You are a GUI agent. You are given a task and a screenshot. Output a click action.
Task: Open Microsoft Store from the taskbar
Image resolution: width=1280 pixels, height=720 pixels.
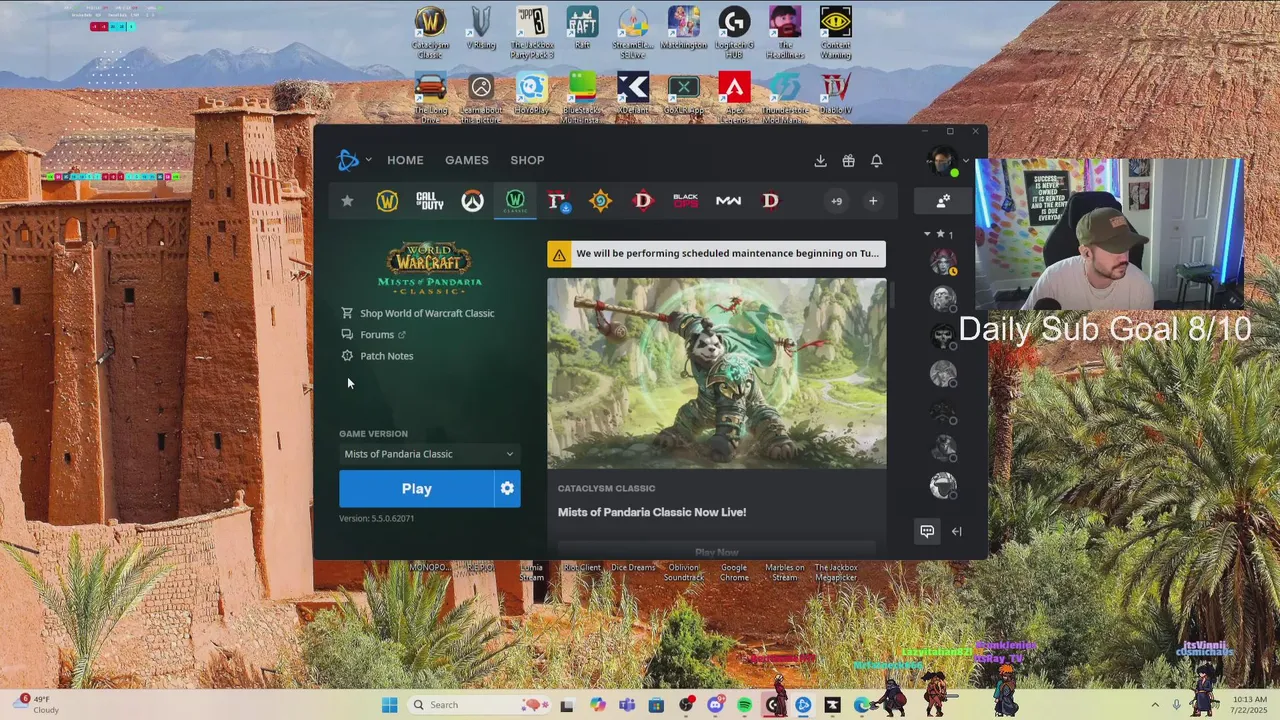pos(656,705)
